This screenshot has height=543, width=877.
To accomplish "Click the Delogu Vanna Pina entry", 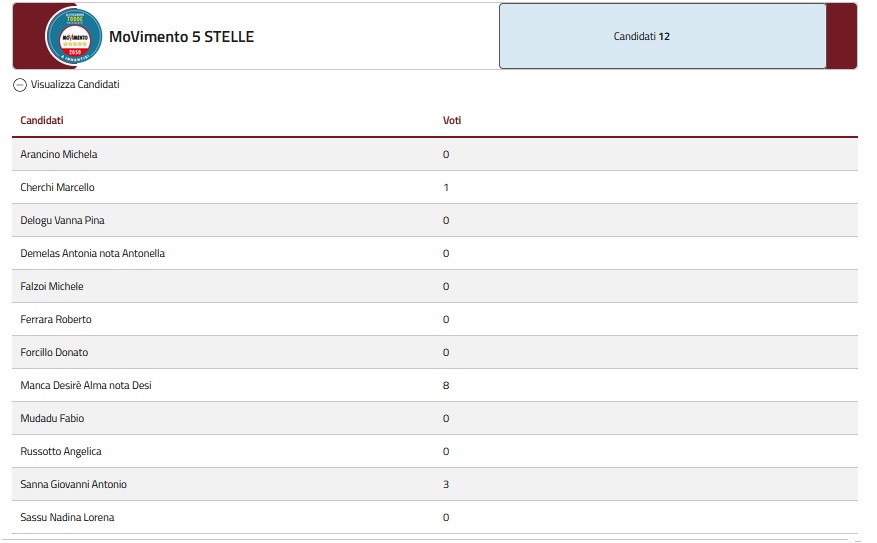I will 62,220.
